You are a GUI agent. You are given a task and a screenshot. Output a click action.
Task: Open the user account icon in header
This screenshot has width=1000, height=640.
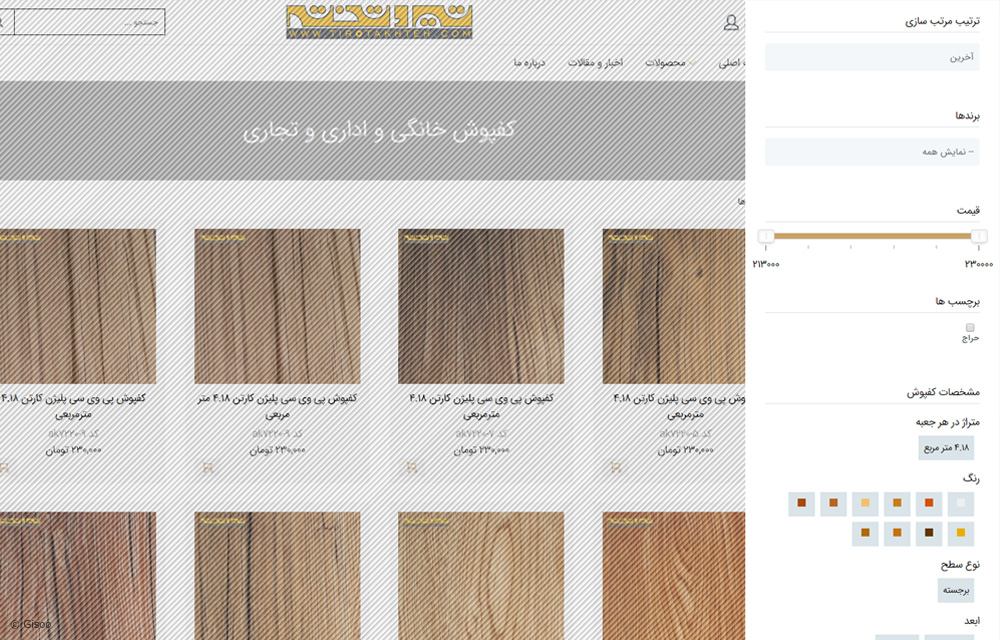(731, 22)
